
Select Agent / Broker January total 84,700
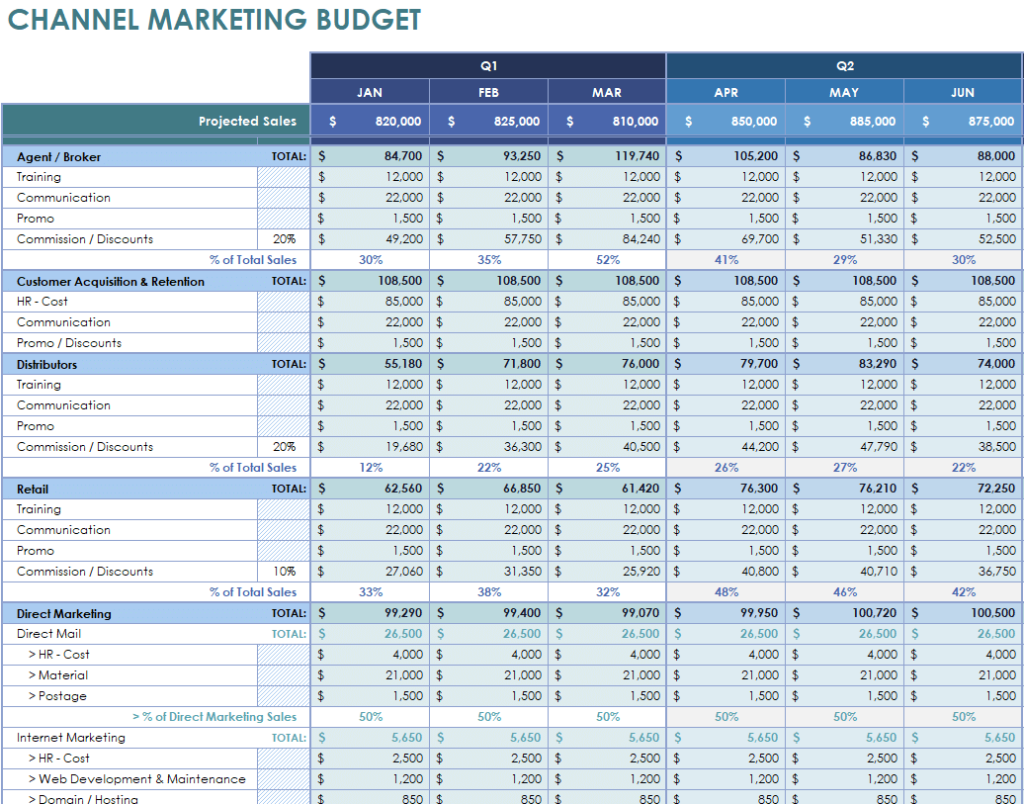370,156
